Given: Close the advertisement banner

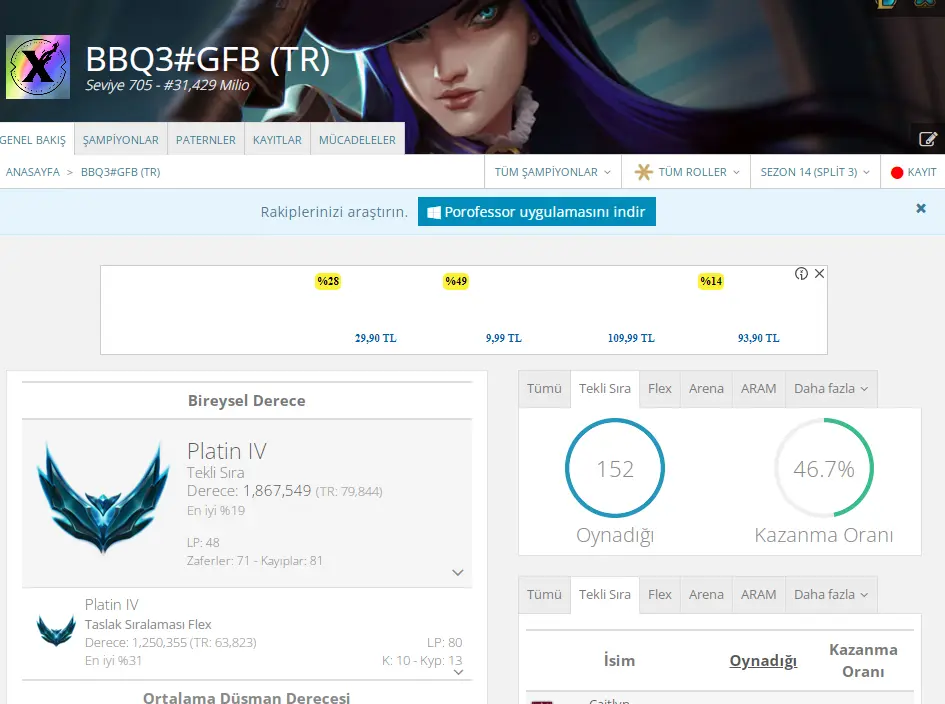Looking at the screenshot, I should [x=818, y=273].
